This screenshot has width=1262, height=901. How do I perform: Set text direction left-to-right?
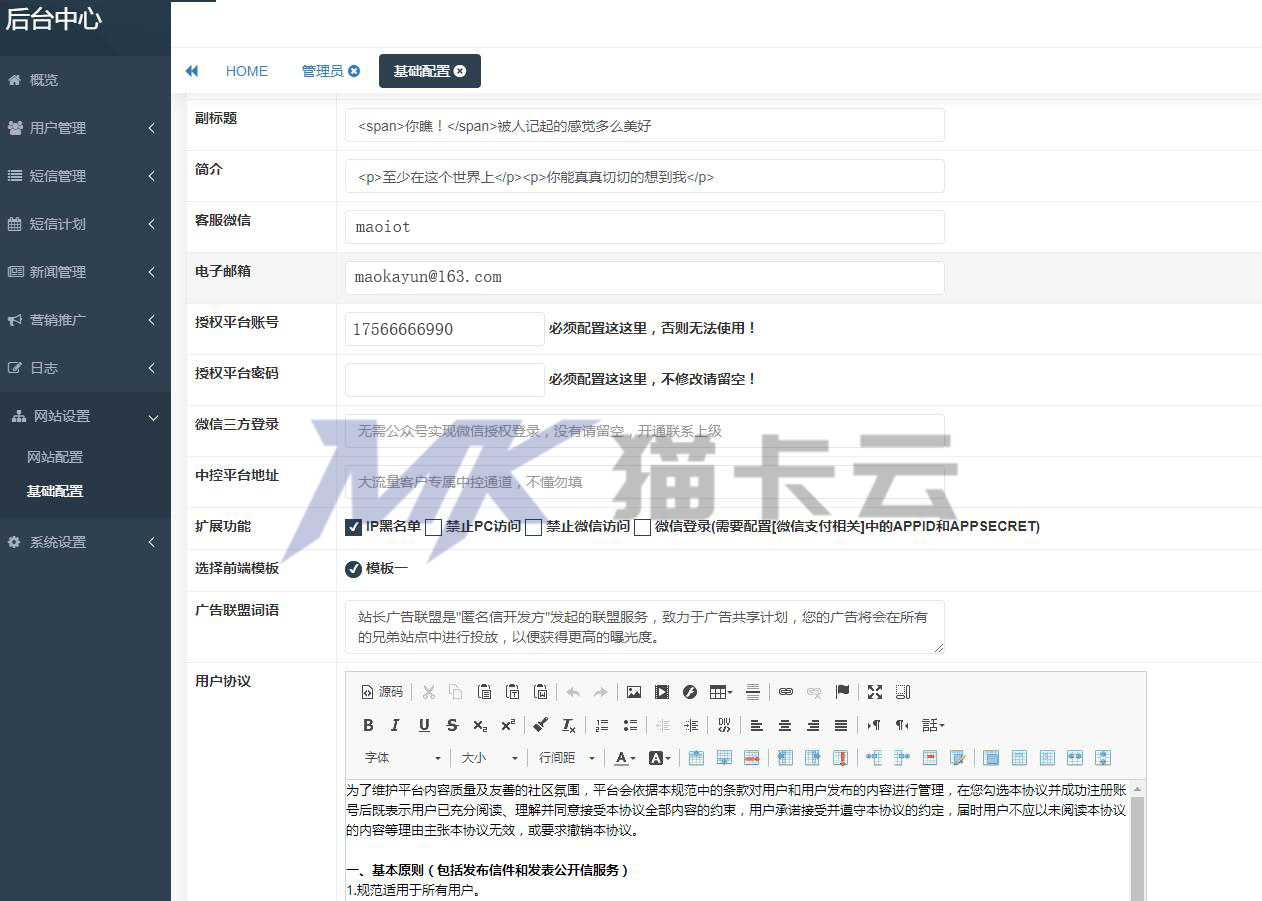(874, 725)
